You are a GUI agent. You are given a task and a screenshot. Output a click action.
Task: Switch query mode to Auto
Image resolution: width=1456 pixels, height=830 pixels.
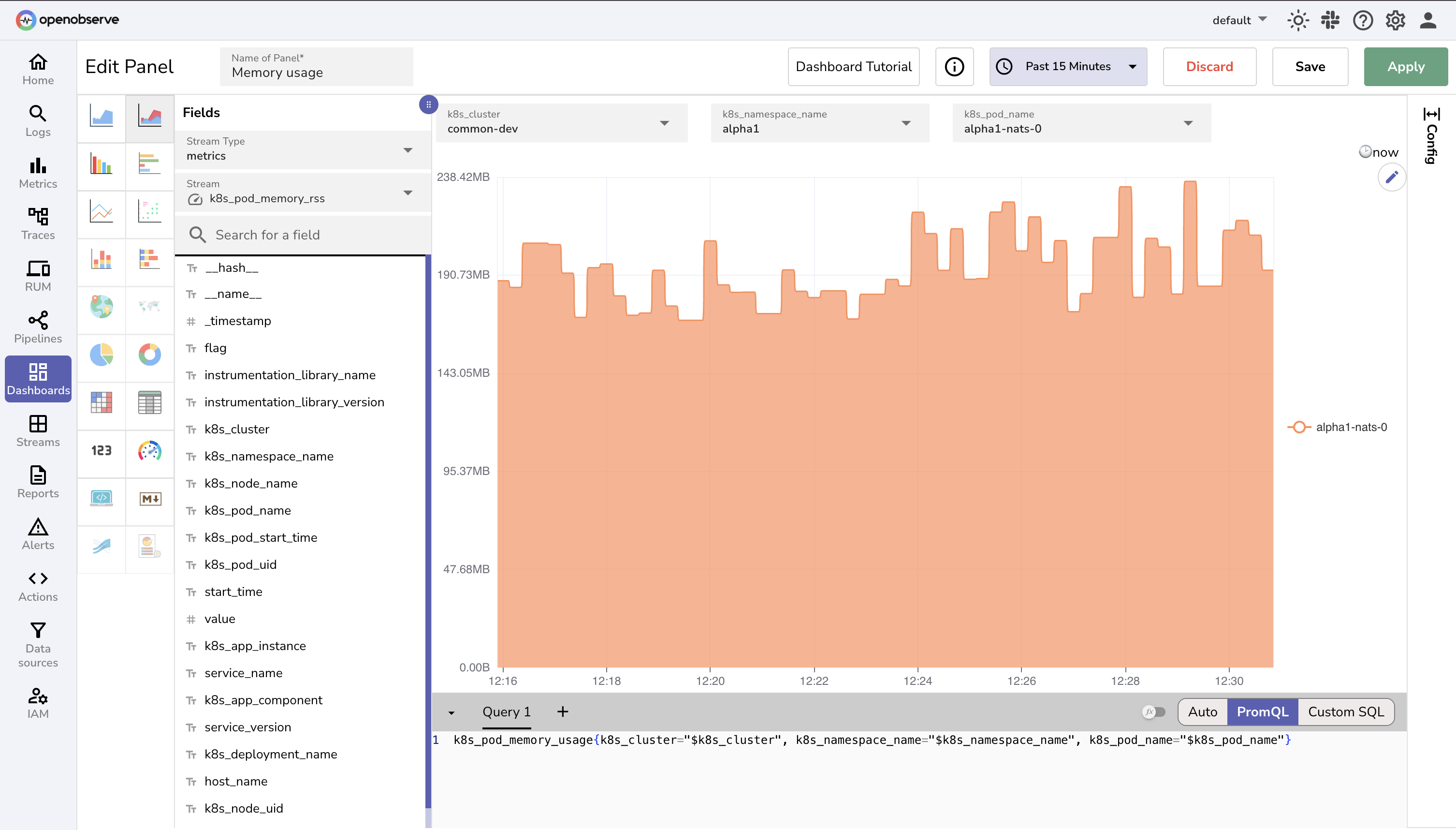[x=1201, y=711]
